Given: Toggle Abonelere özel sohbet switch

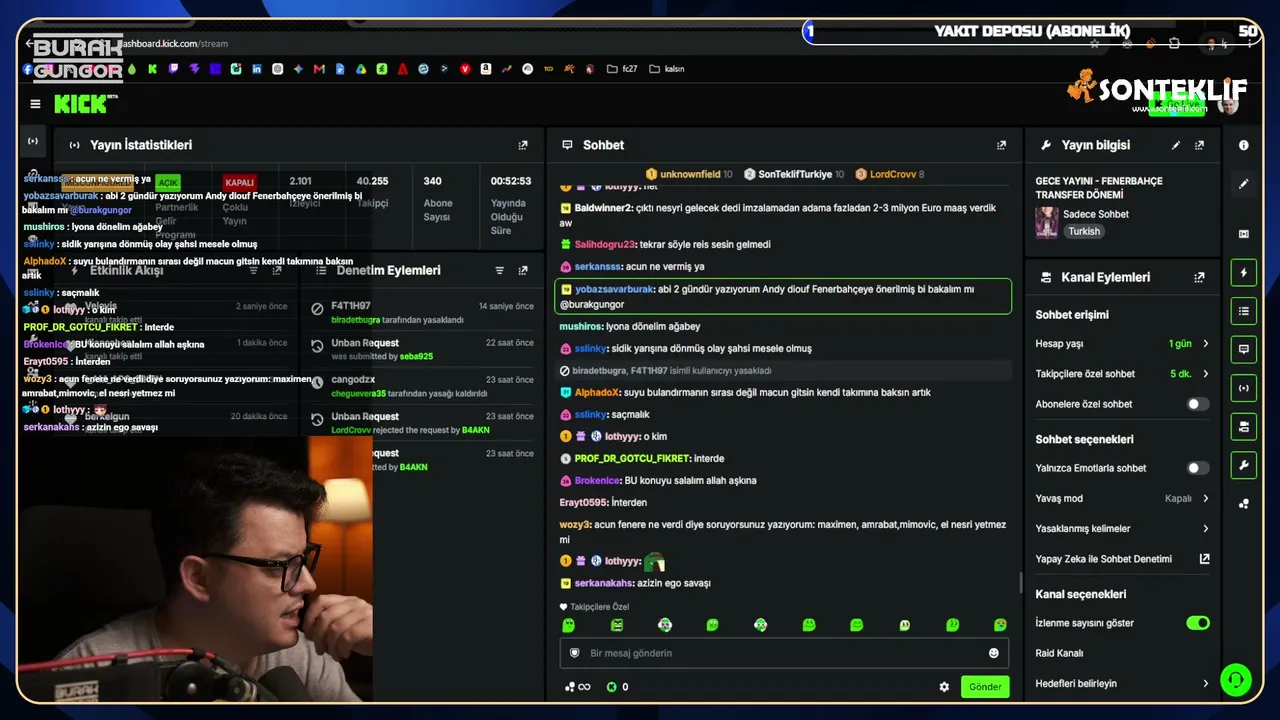Looking at the screenshot, I should (1197, 404).
